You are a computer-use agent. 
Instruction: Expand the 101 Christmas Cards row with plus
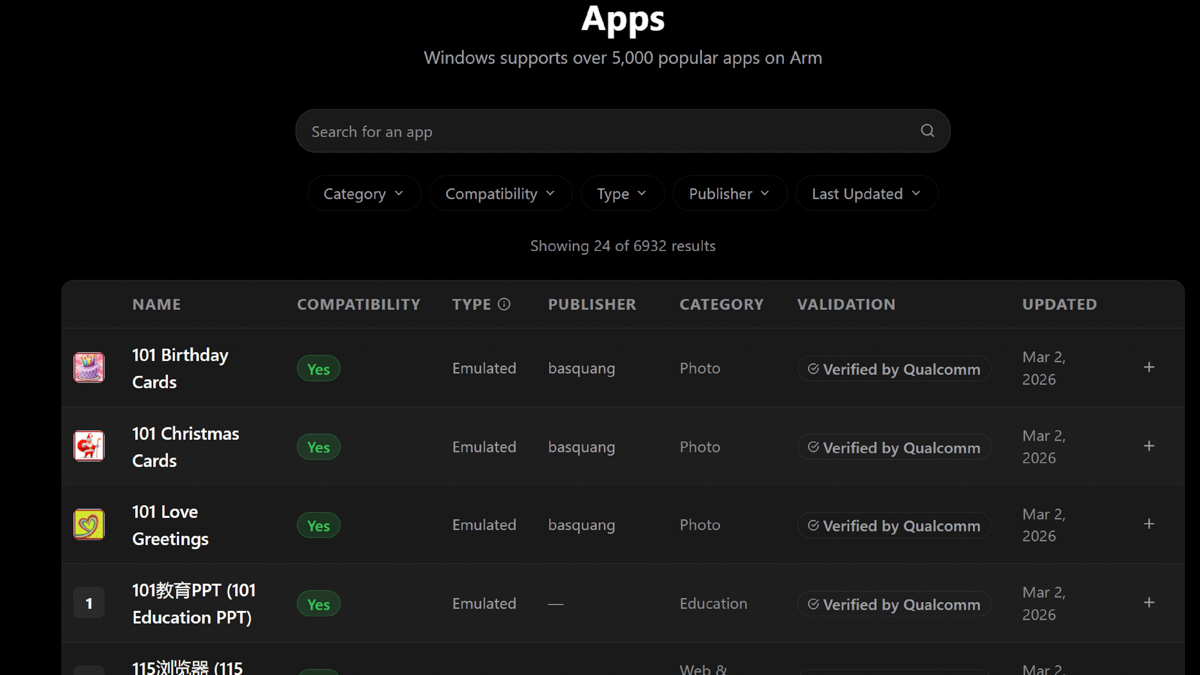[x=1149, y=446]
